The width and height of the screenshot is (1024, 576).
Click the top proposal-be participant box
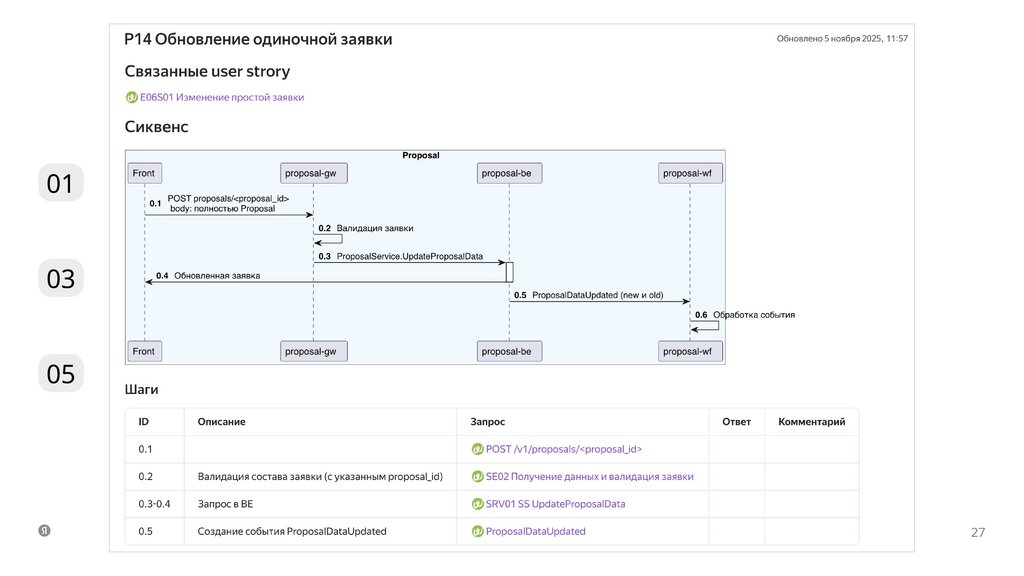[510, 173]
